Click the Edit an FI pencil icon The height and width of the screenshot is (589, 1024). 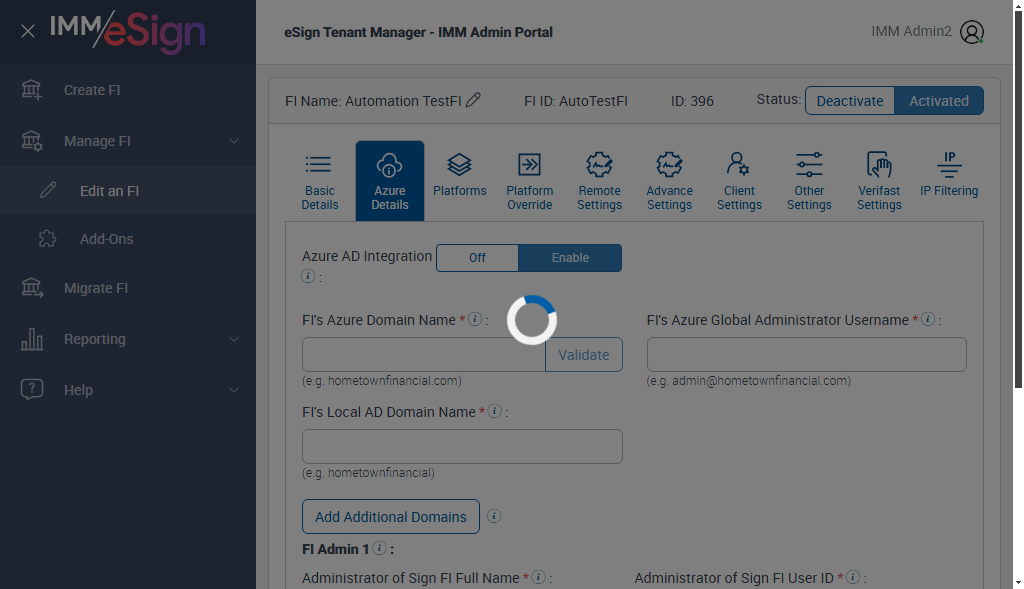pos(48,190)
